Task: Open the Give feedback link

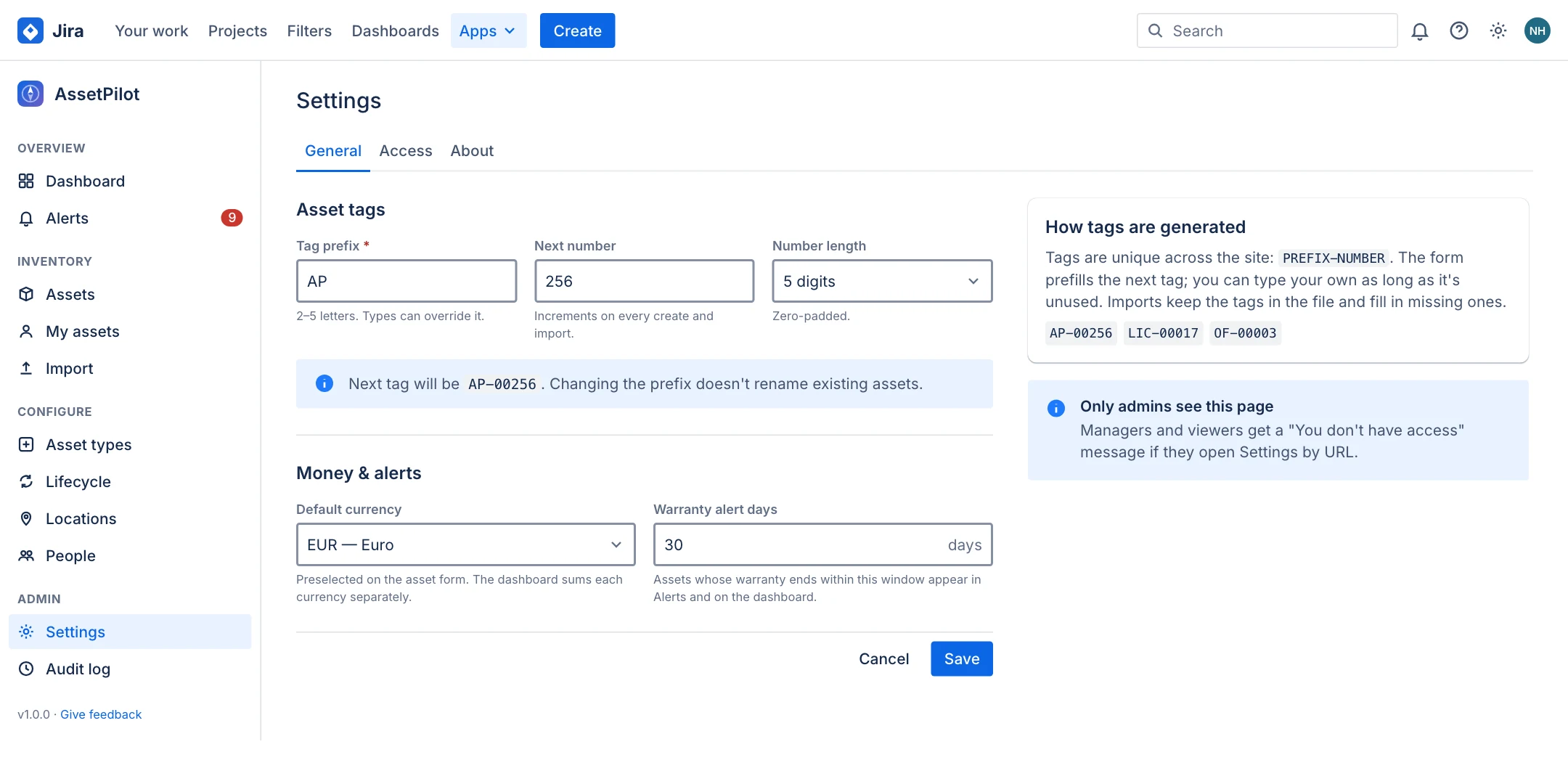Action: click(101, 714)
